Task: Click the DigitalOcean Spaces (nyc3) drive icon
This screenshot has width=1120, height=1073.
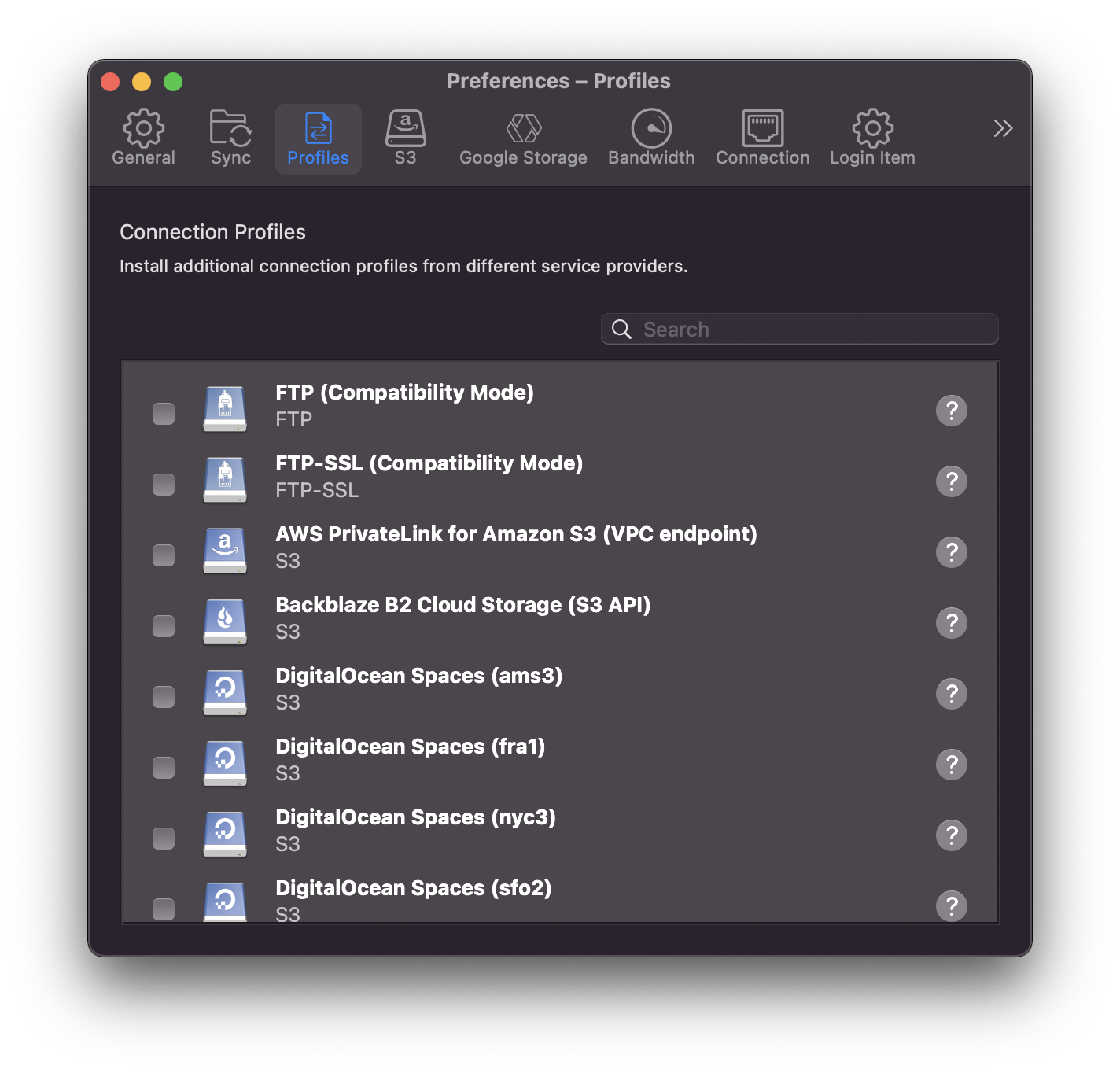Action: (225, 834)
